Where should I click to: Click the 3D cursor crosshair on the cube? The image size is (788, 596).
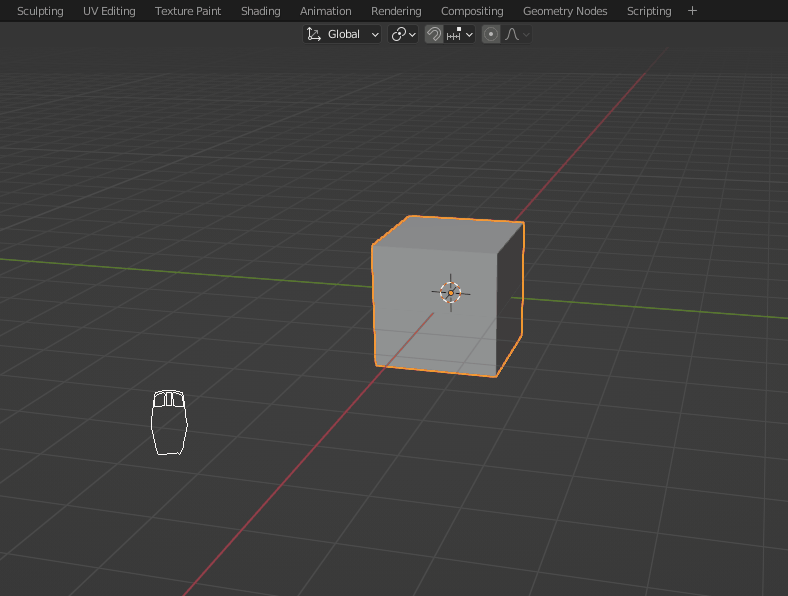[450, 292]
